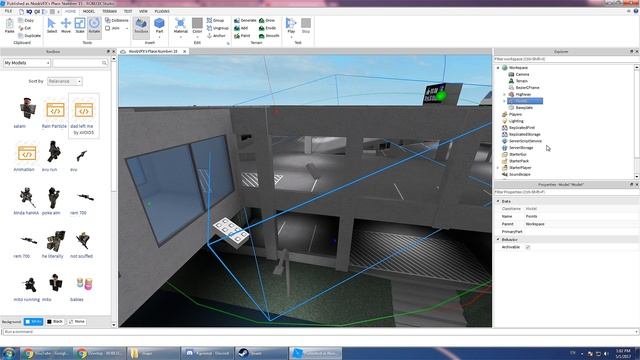Click the Filter workspace field
Viewport: 640px width, 360px height.
(x=563, y=59)
